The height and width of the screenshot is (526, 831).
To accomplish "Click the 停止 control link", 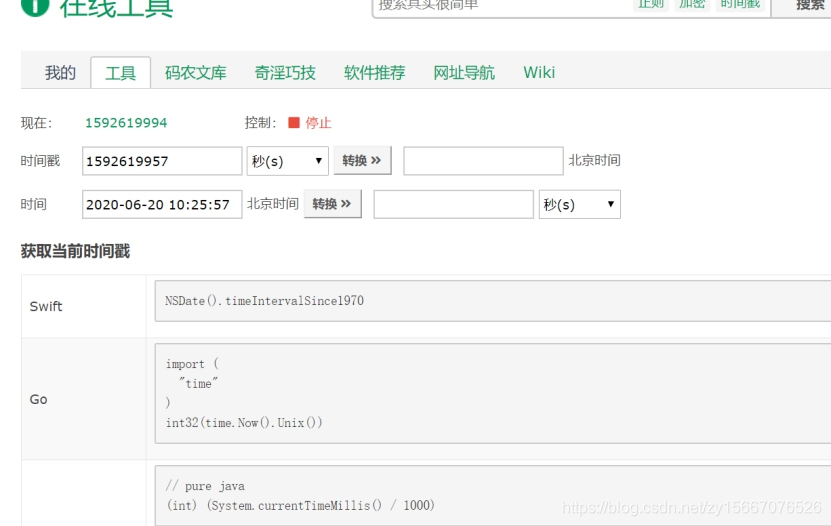I will (318, 123).
